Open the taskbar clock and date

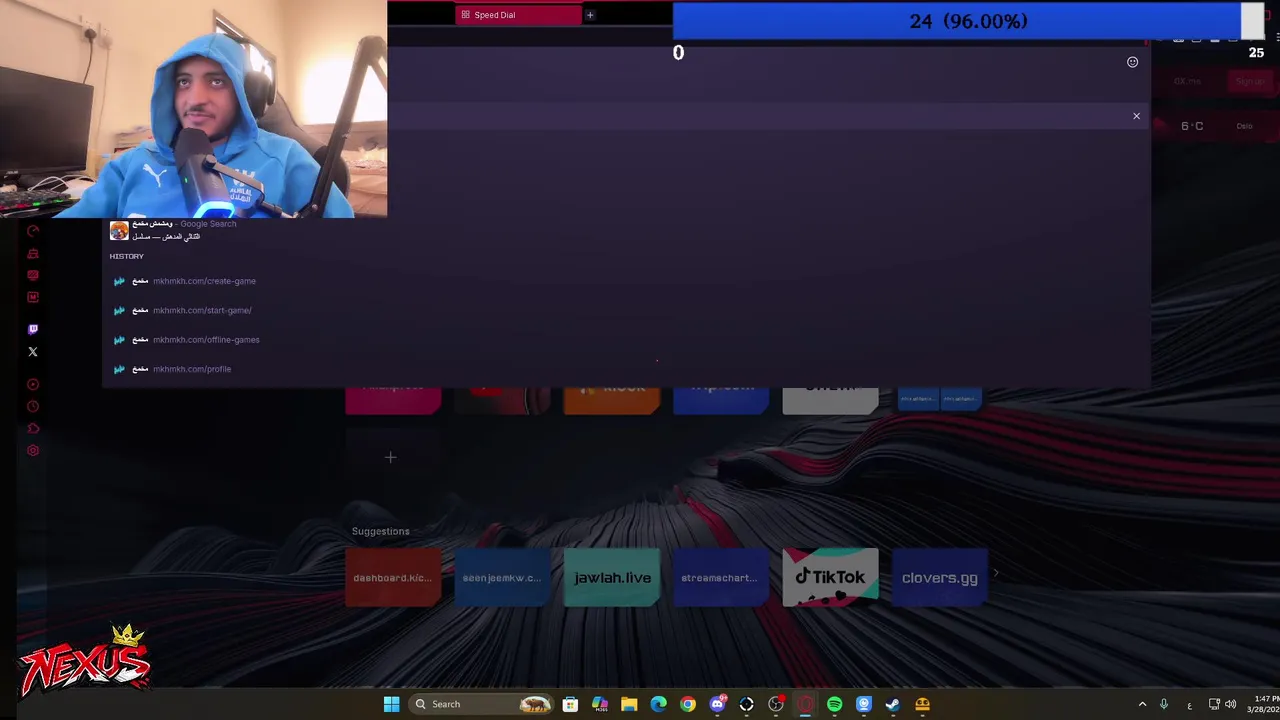pos(1263,704)
